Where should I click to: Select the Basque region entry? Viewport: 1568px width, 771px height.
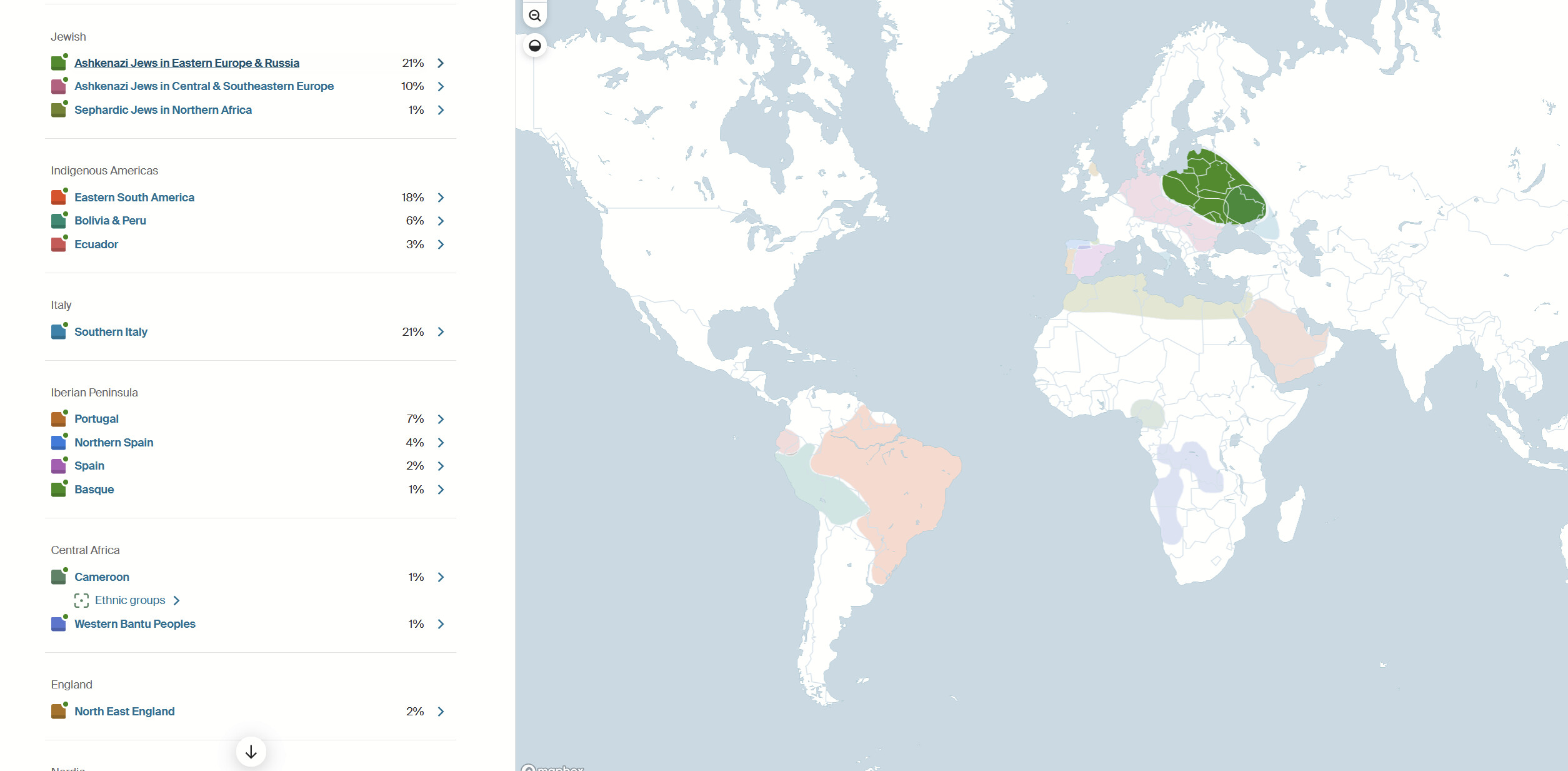click(x=94, y=490)
